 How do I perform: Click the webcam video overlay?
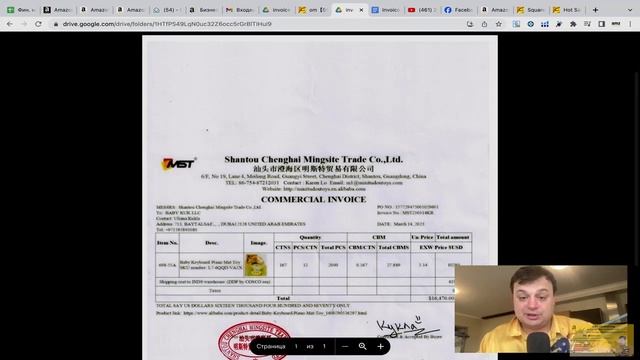coord(541,309)
